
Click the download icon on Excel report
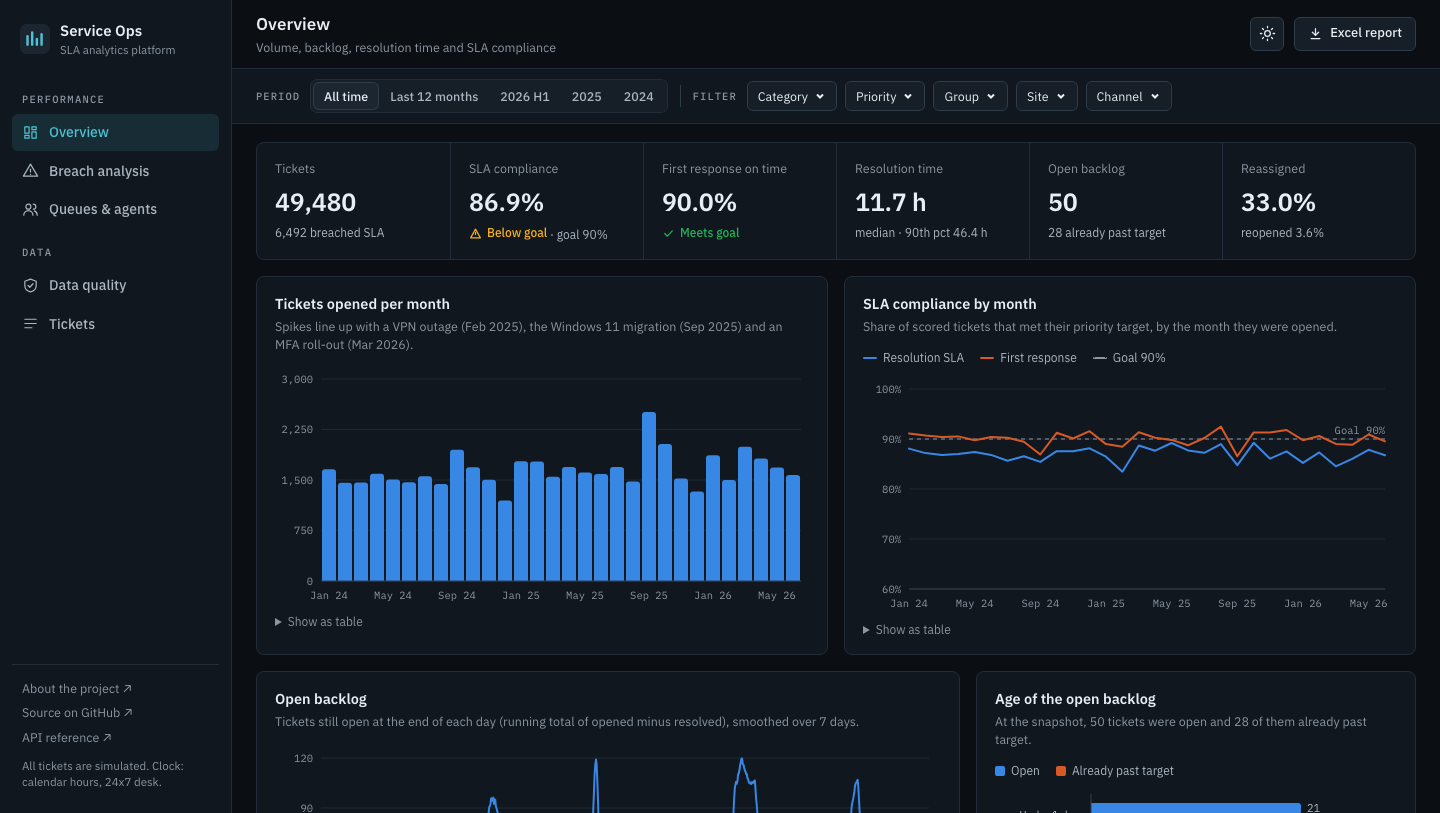coord(1315,33)
